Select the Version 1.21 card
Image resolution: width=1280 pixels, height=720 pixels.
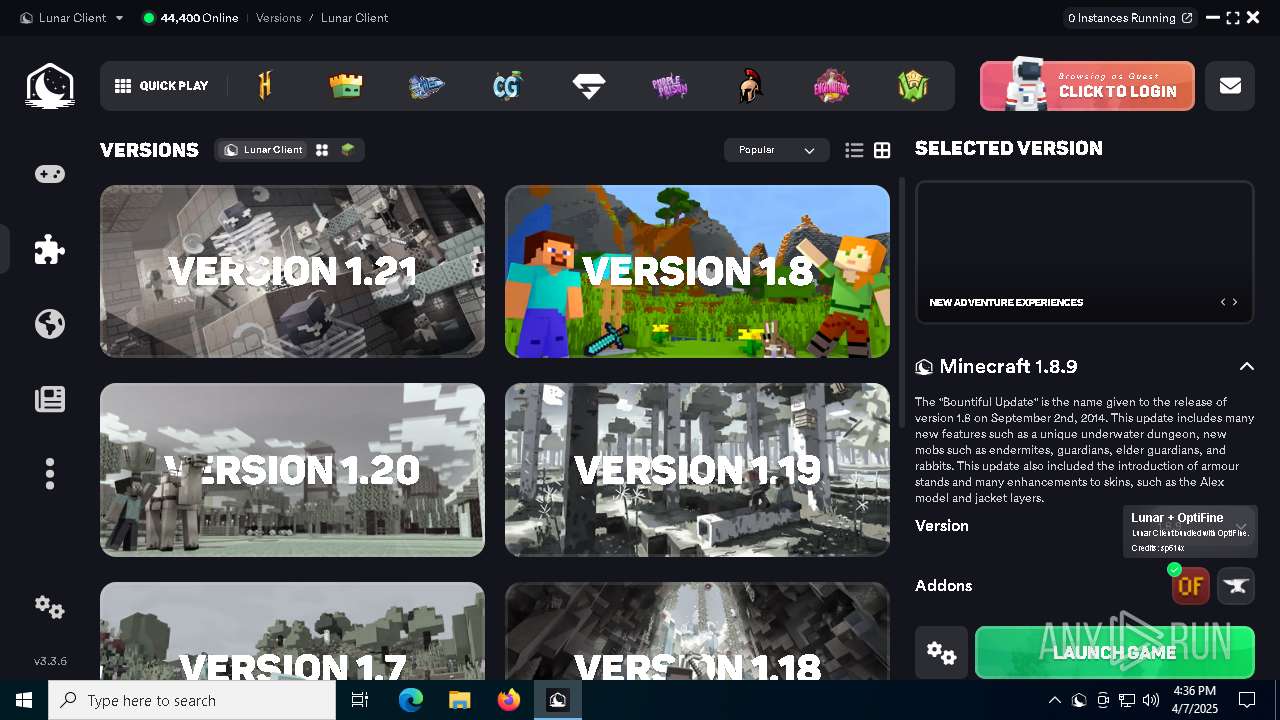pyautogui.click(x=292, y=271)
